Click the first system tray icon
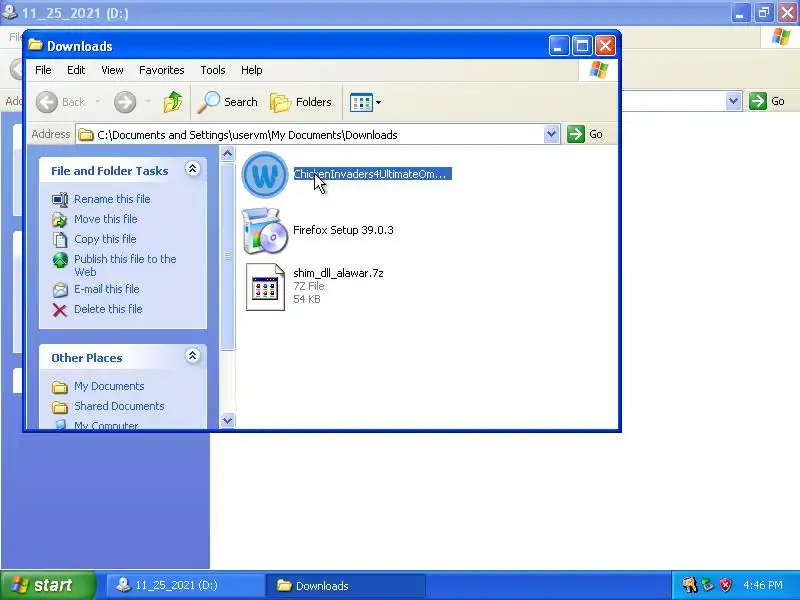This screenshot has height=600, width=800. click(x=690, y=585)
